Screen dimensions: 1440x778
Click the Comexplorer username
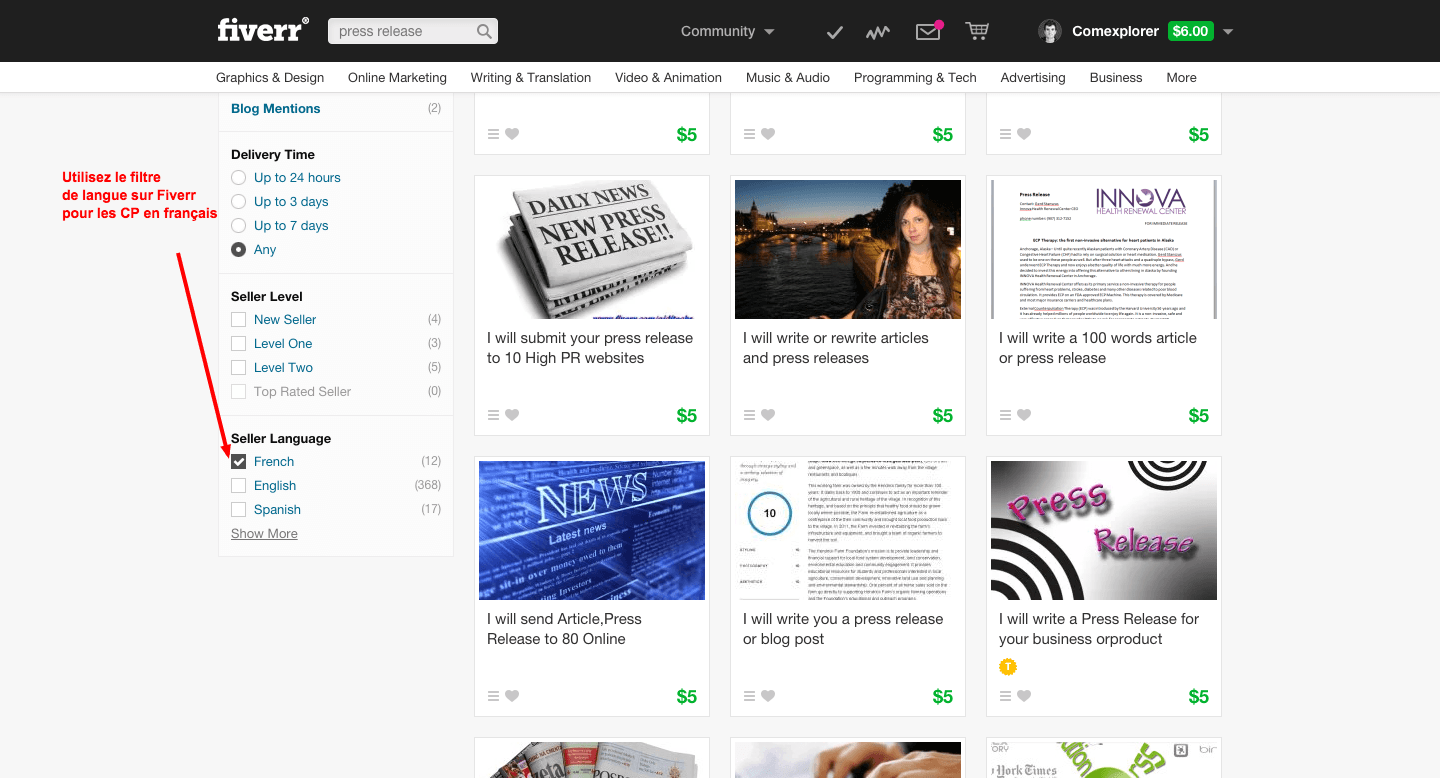1115,31
